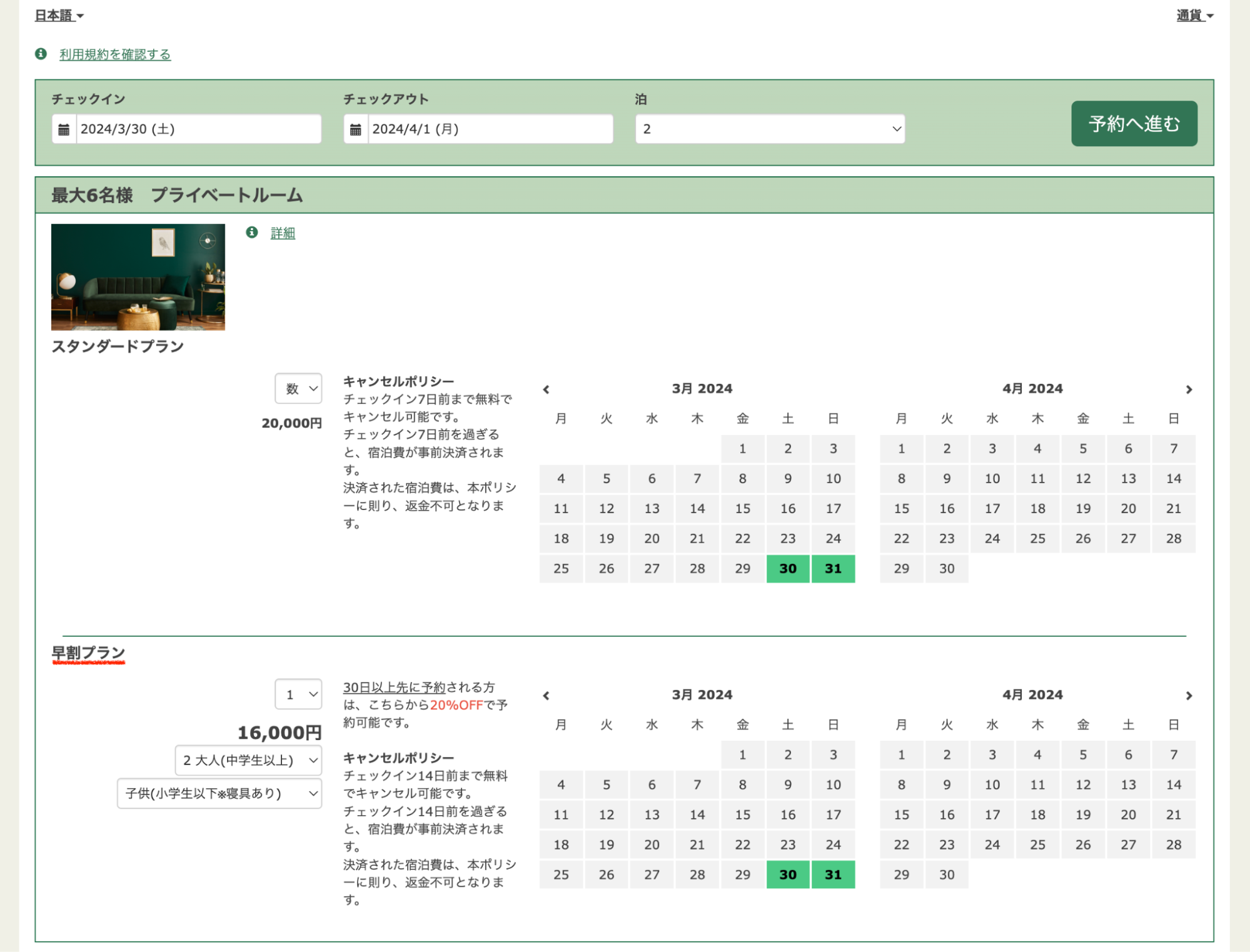Click the private room thumbnail photo

(138, 277)
